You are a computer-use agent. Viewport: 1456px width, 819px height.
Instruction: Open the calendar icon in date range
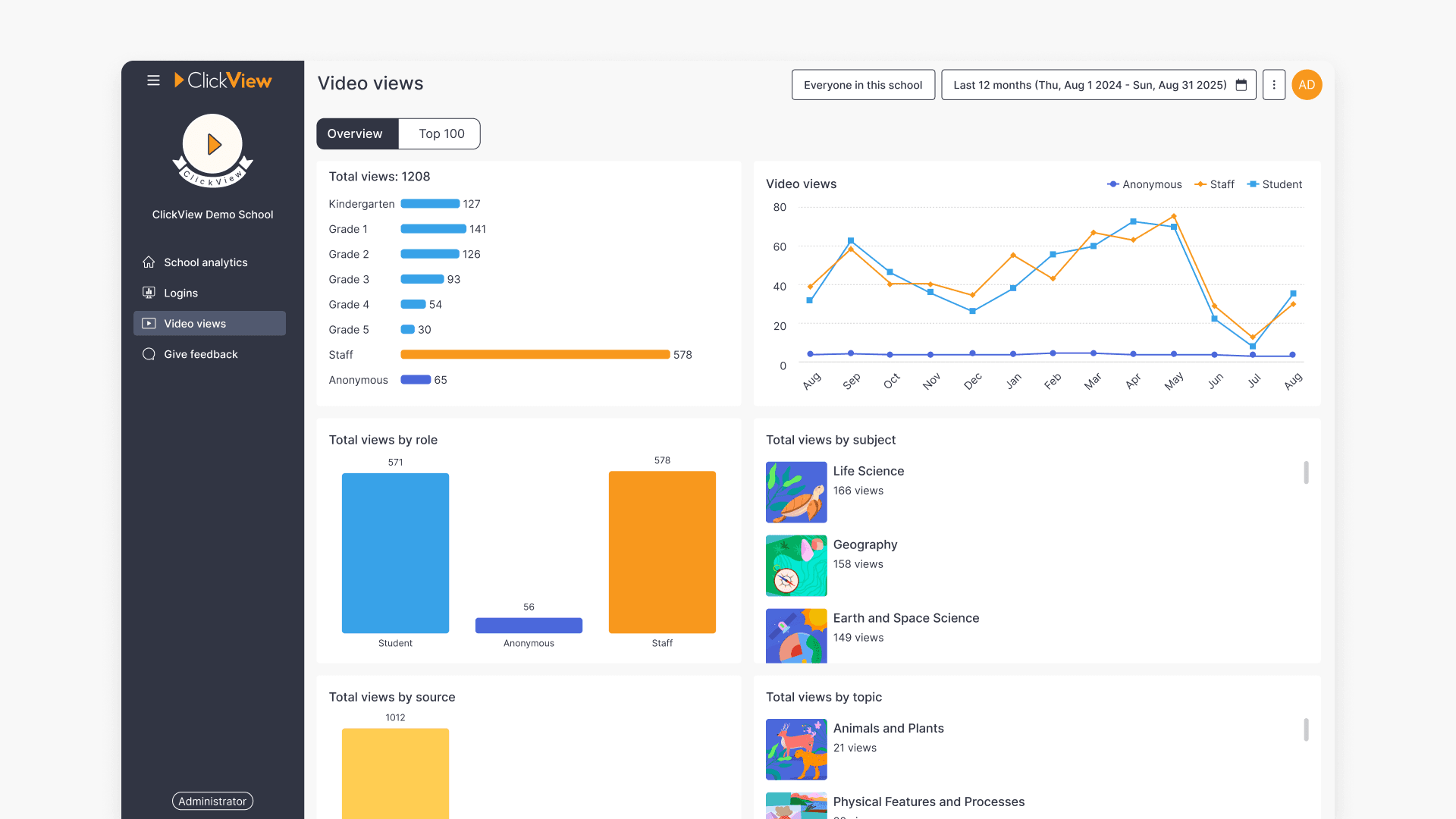coord(1241,85)
